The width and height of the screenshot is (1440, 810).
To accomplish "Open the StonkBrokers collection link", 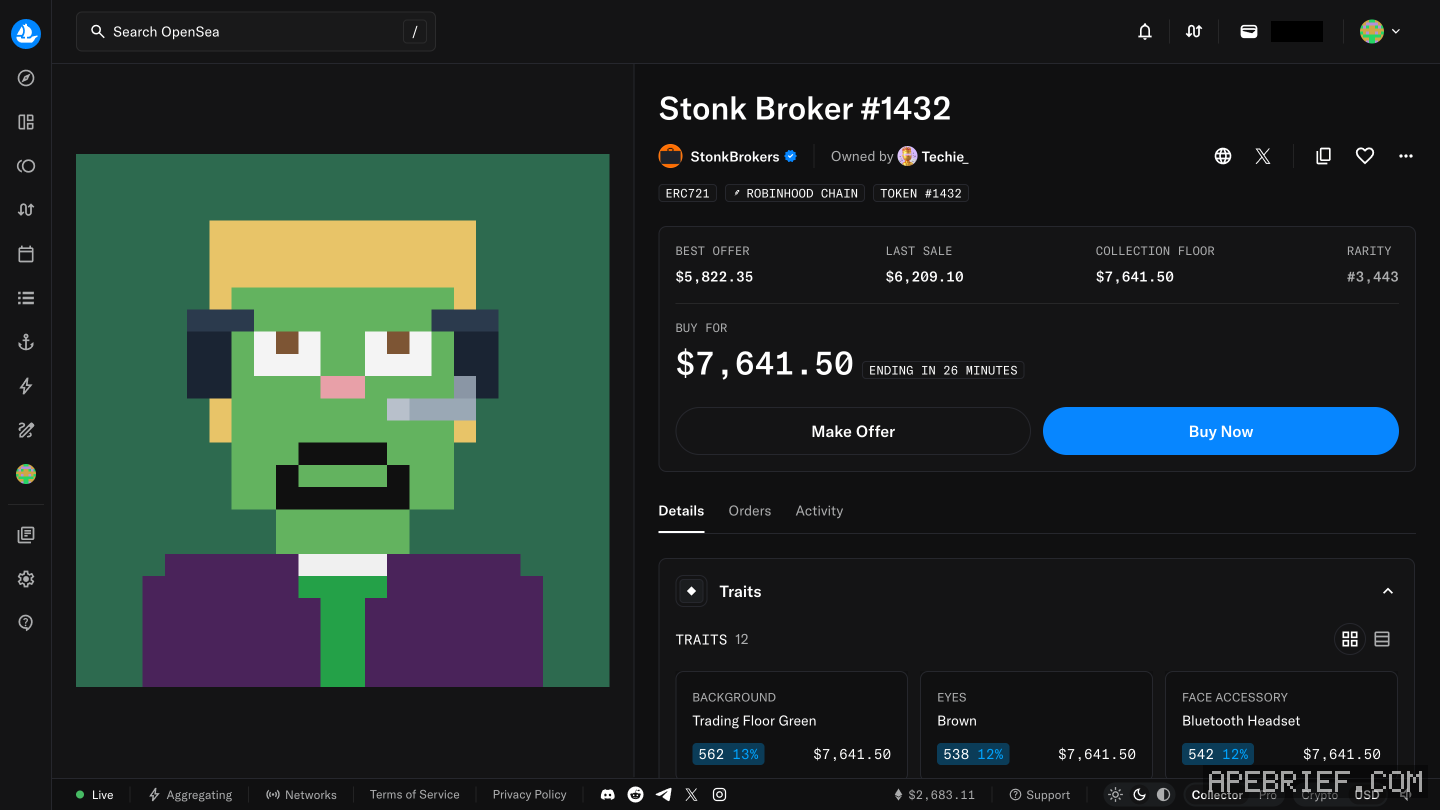I will click(x=728, y=156).
